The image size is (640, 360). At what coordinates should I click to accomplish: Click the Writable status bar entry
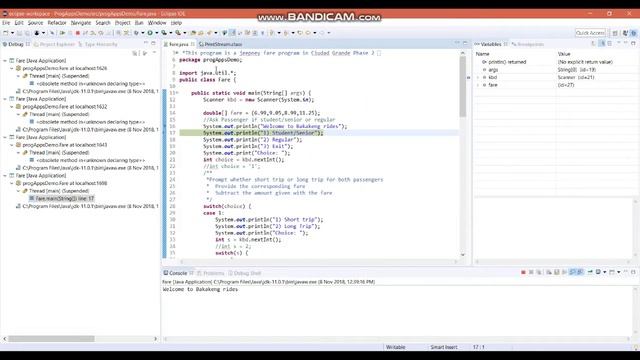(x=396, y=347)
